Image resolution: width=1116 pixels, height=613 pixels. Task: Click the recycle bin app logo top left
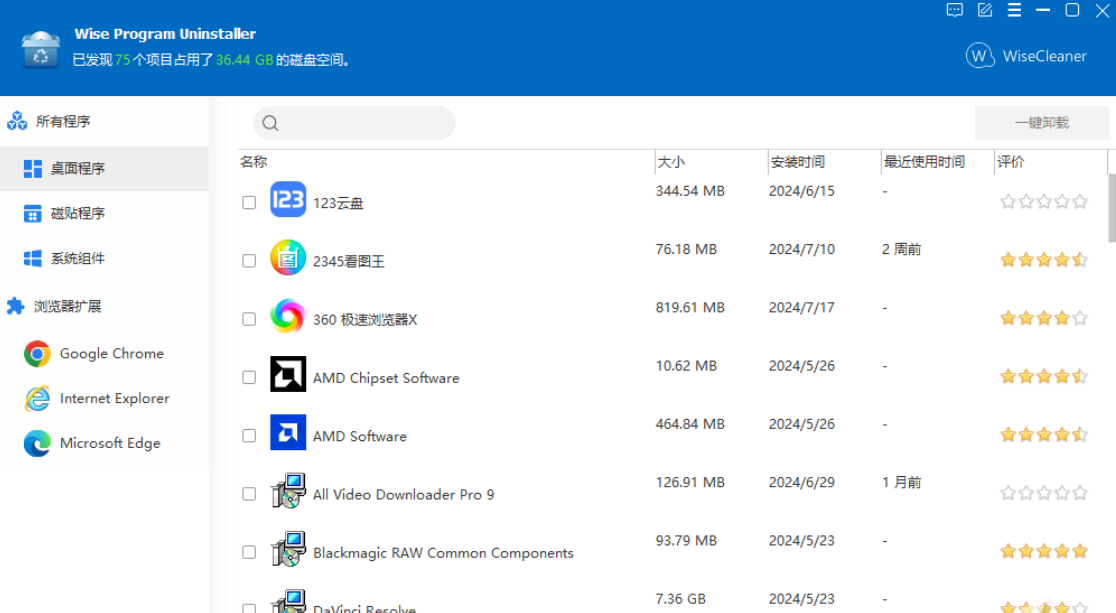(x=39, y=47)
